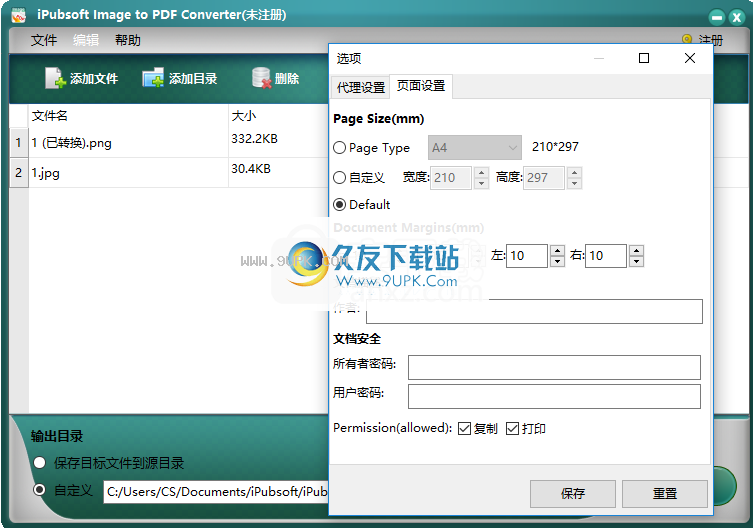
Task: Select the custom (自定义) page size radio
Action: pyautogui.click(x=340, y=178)
